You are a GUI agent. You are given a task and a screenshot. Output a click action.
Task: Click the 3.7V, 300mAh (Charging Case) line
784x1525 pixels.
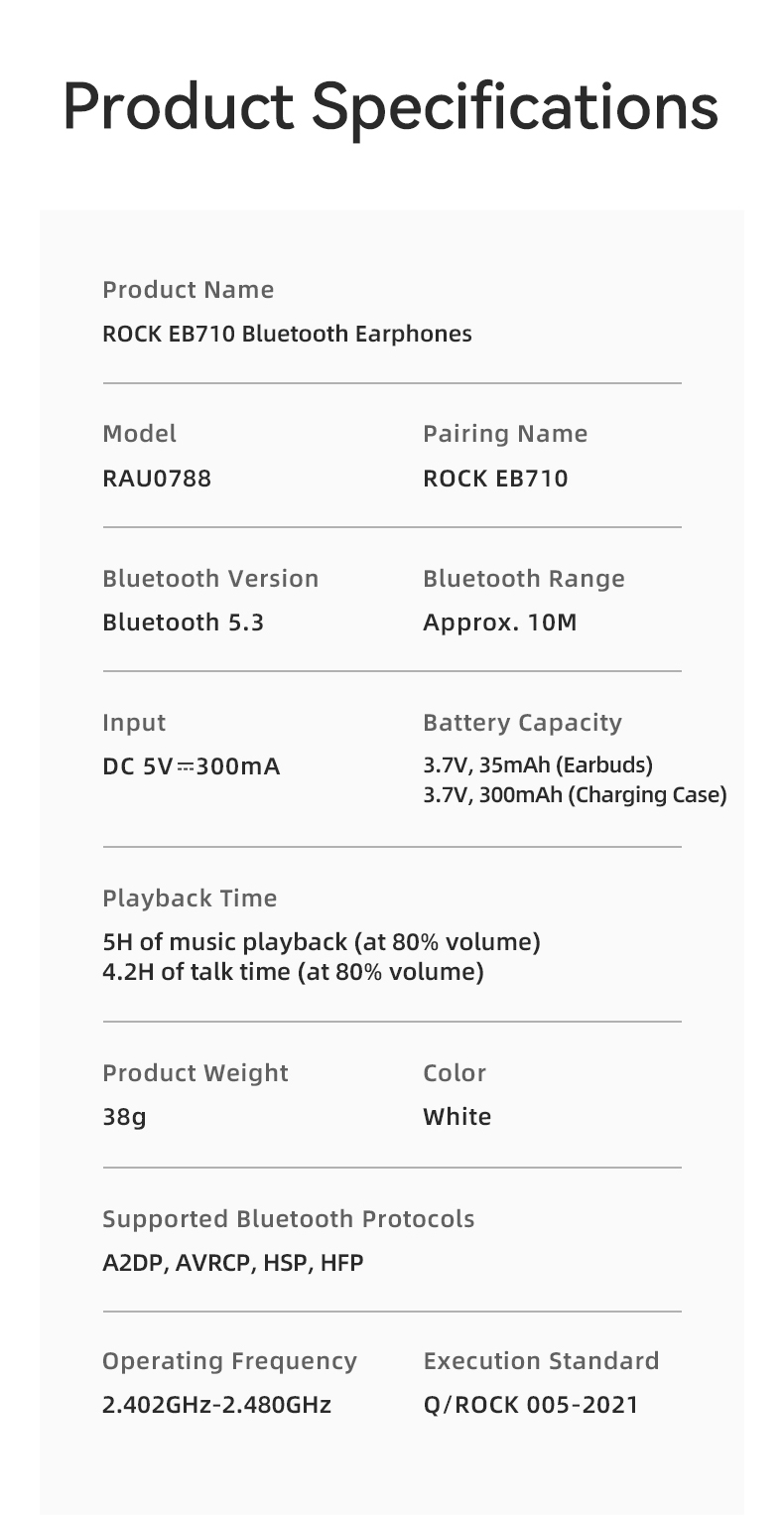coord(576,795)
